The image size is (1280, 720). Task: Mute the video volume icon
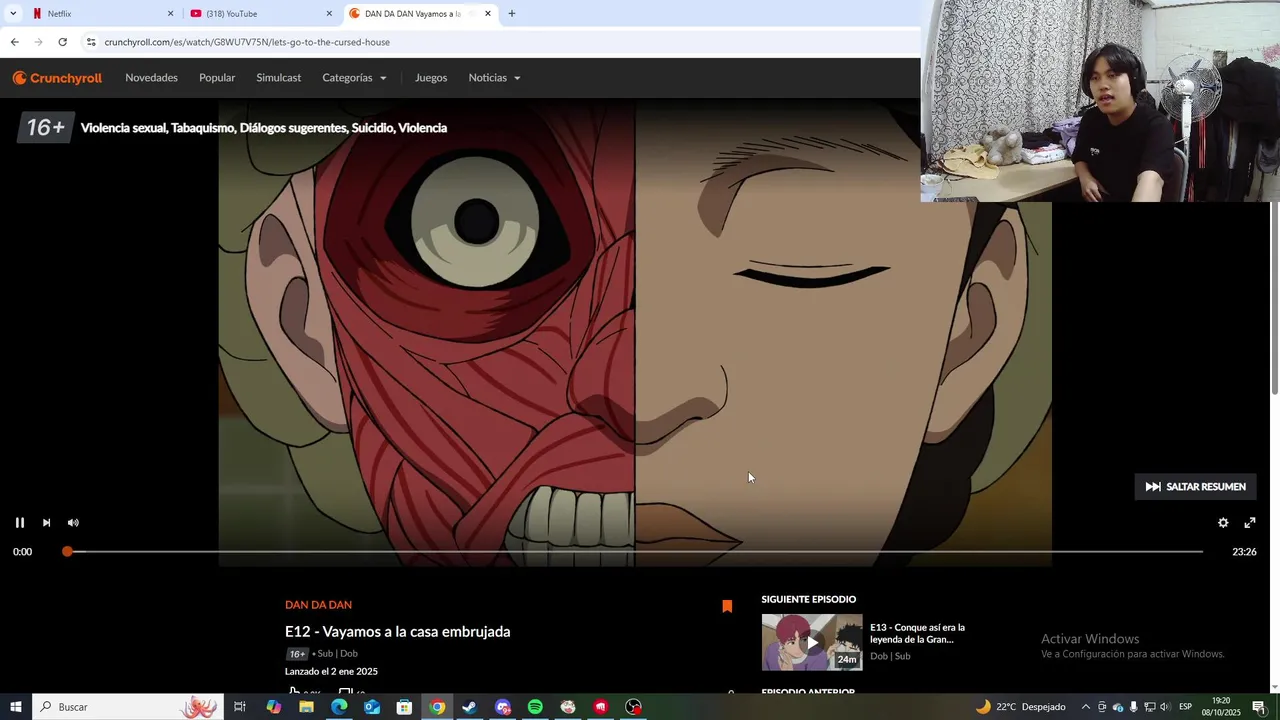[73, 523]
